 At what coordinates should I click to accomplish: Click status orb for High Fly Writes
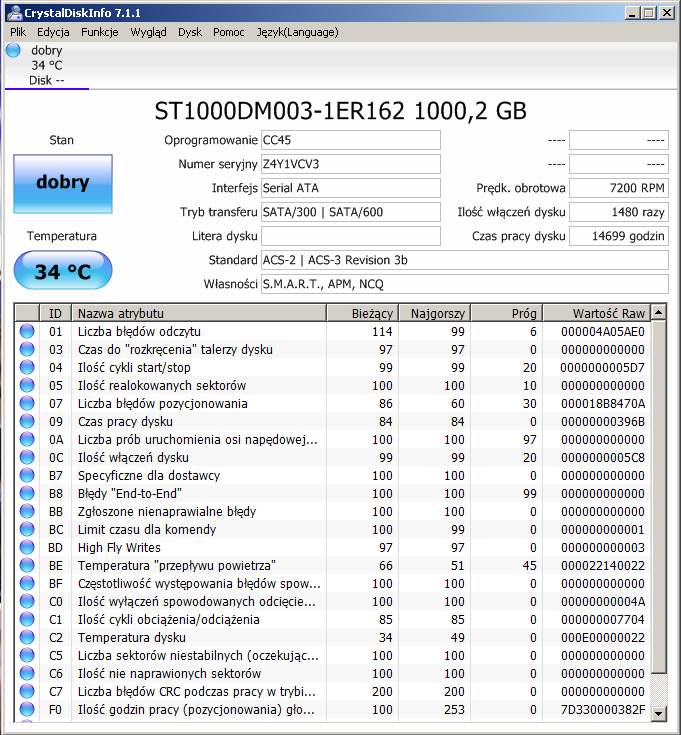click(27, 547)
